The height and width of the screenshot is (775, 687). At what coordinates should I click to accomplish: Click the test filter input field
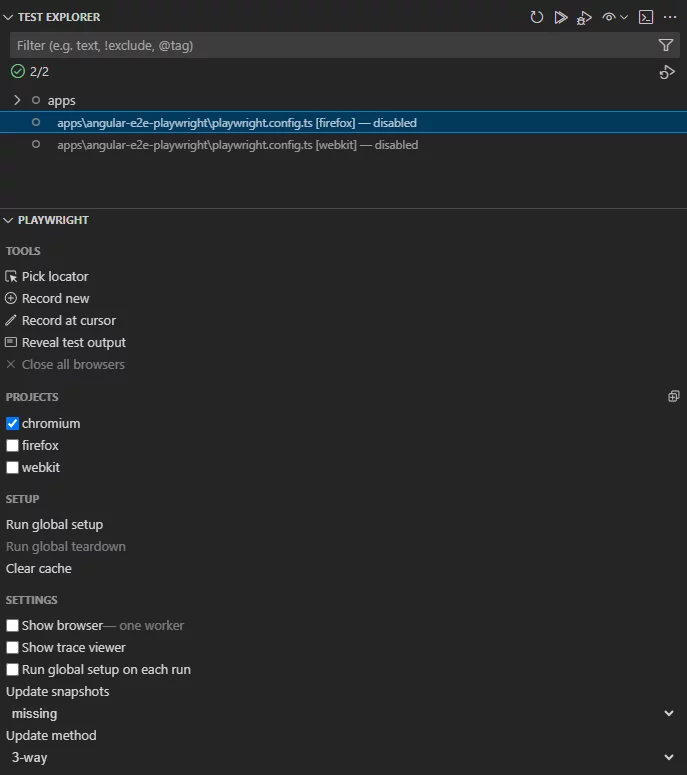click(330, 45)
